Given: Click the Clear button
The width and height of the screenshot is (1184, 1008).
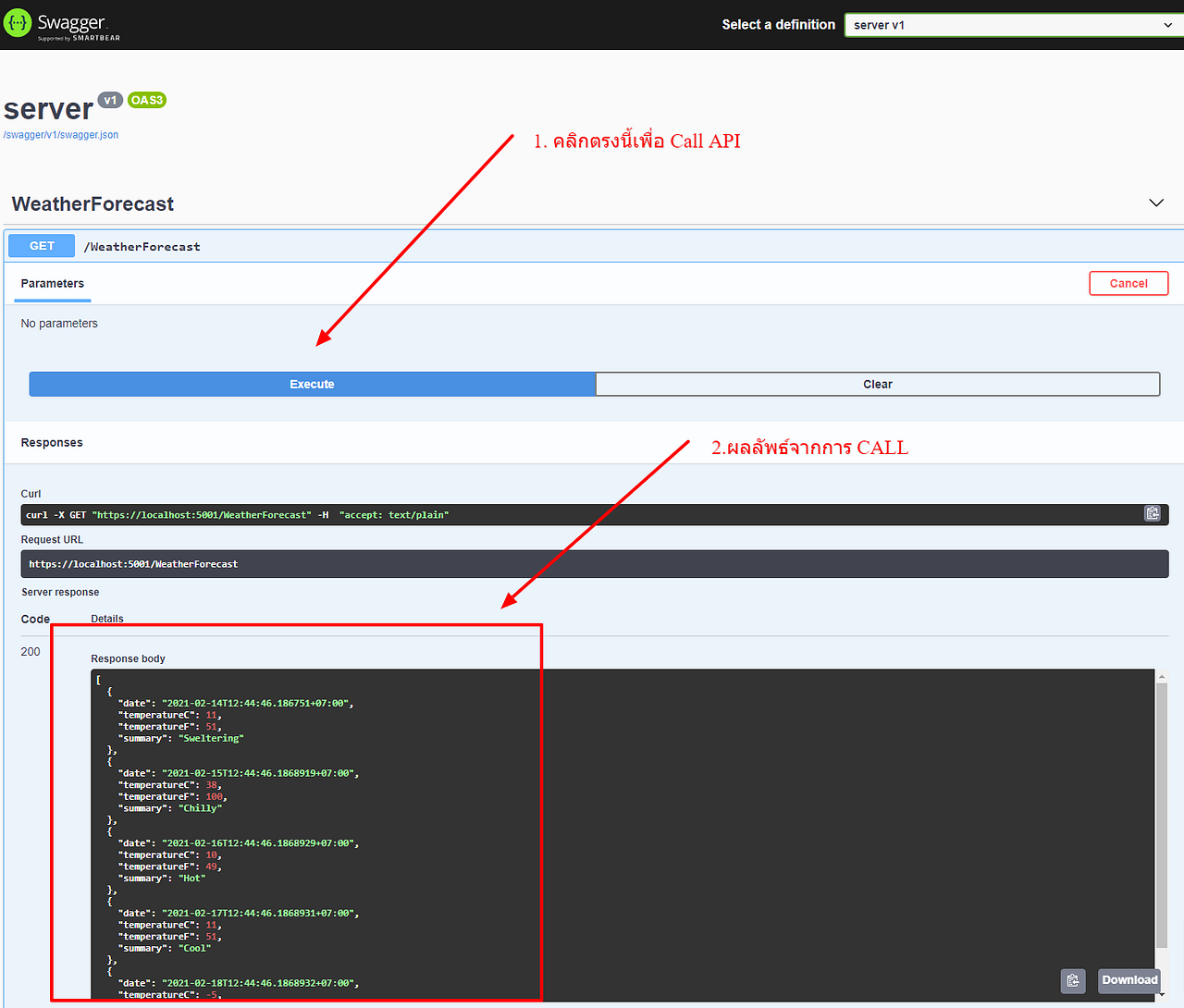Looking at the screenshot, I should (877, 384).
